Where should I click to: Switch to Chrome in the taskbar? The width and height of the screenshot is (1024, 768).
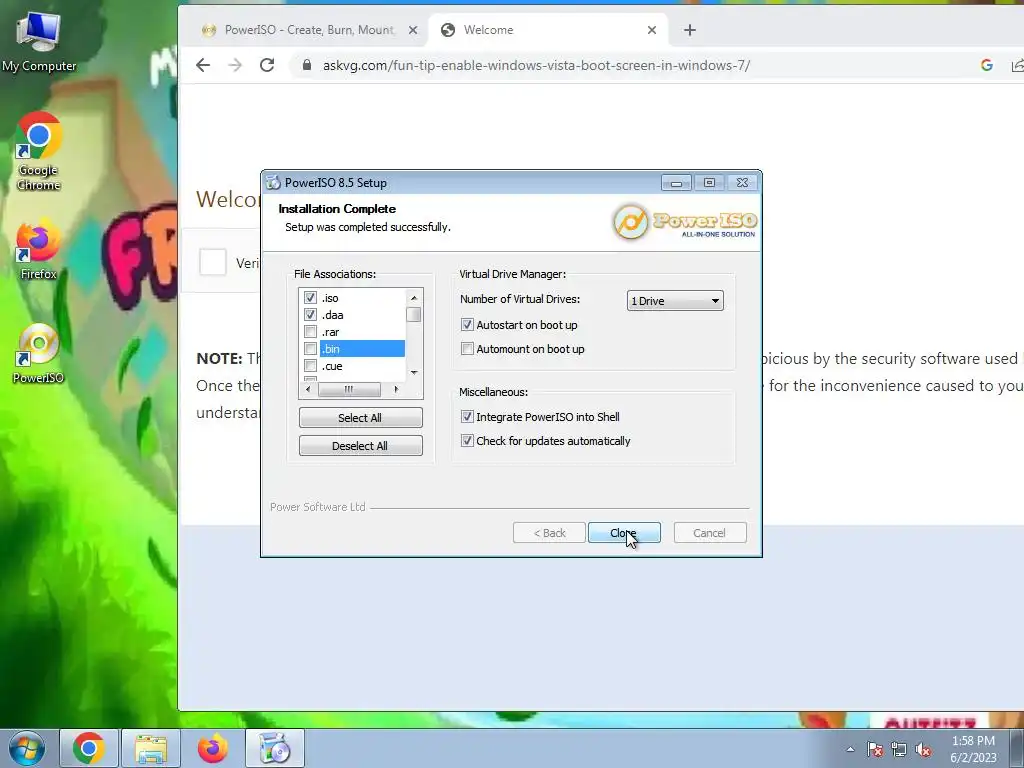click(x=89, y=748)
